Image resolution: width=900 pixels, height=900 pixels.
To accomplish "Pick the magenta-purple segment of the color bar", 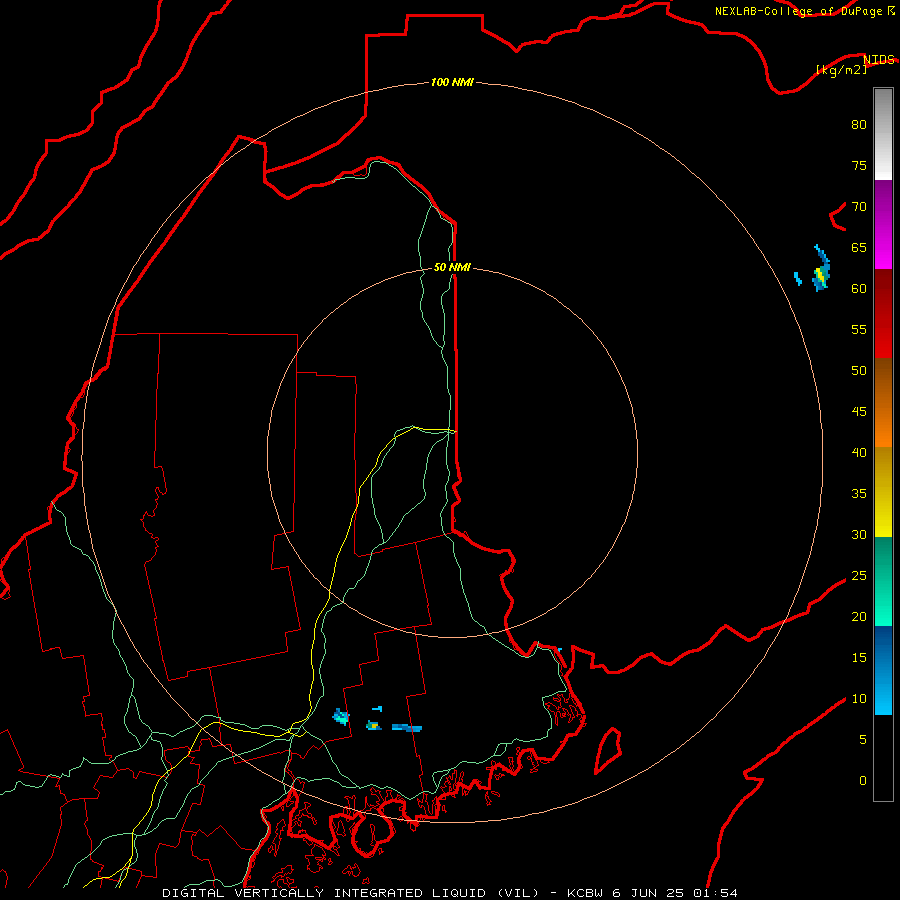I will pos(883,224).
